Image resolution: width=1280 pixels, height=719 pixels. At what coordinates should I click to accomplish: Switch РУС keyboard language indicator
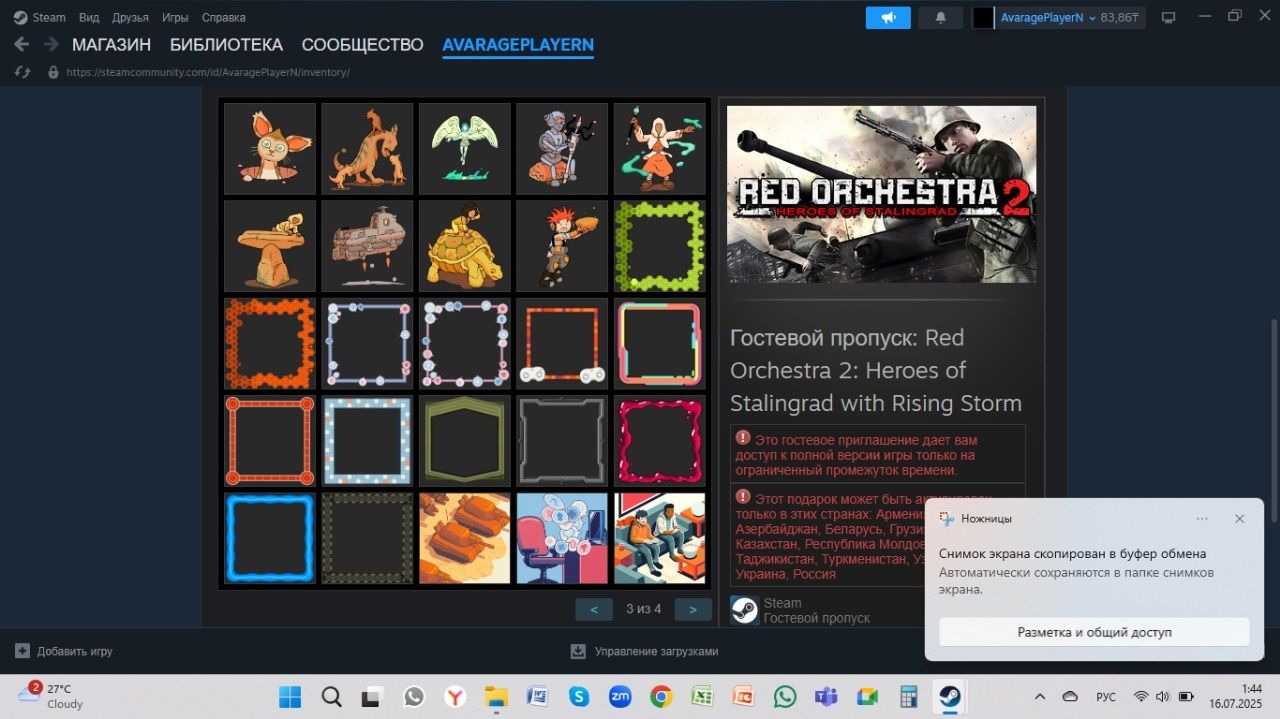(x=1106, y=696)
